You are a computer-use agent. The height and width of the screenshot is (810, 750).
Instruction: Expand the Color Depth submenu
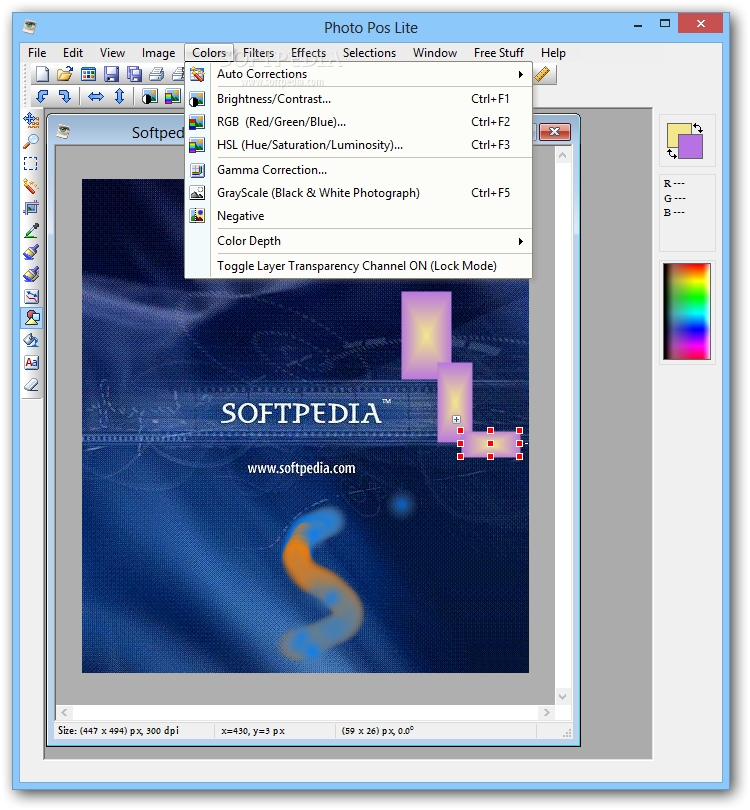(x=358, y=241)
